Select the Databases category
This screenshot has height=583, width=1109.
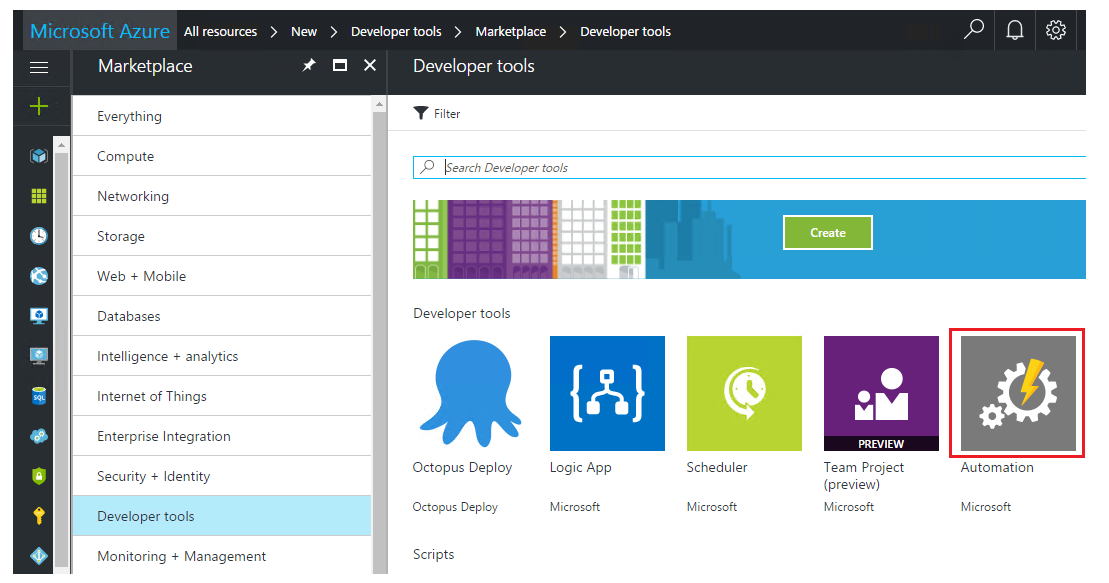click(222, 316)
